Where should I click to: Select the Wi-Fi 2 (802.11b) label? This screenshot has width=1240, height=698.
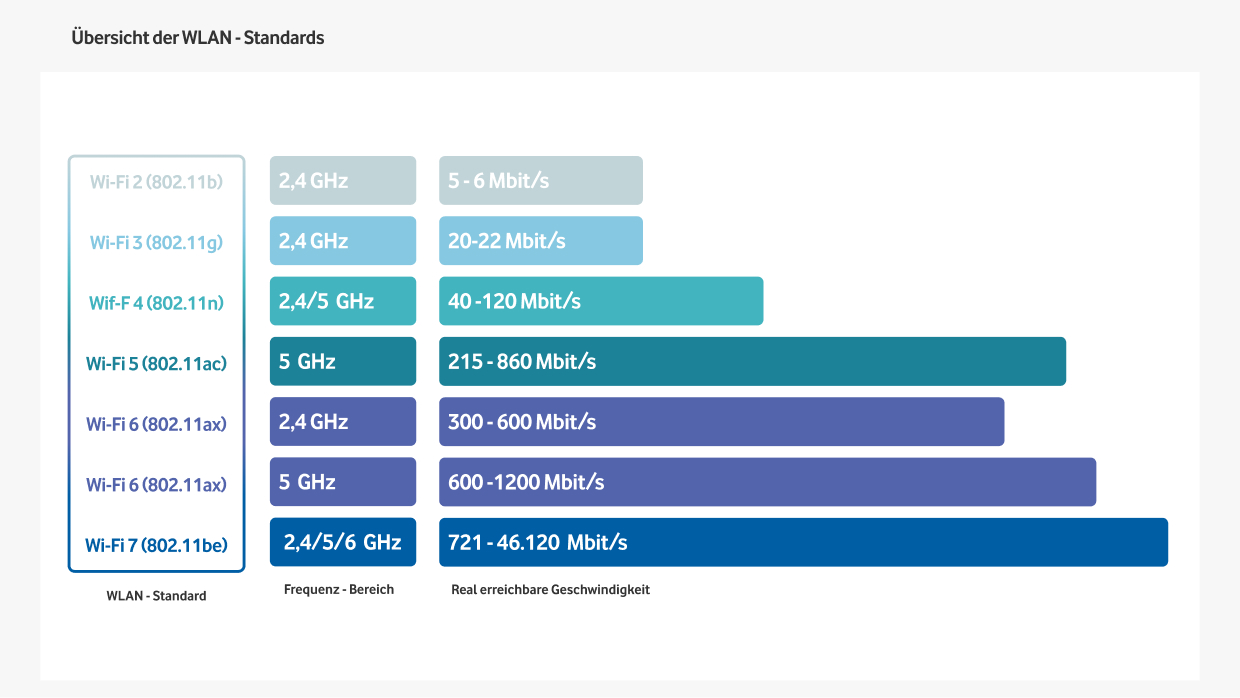156,182
